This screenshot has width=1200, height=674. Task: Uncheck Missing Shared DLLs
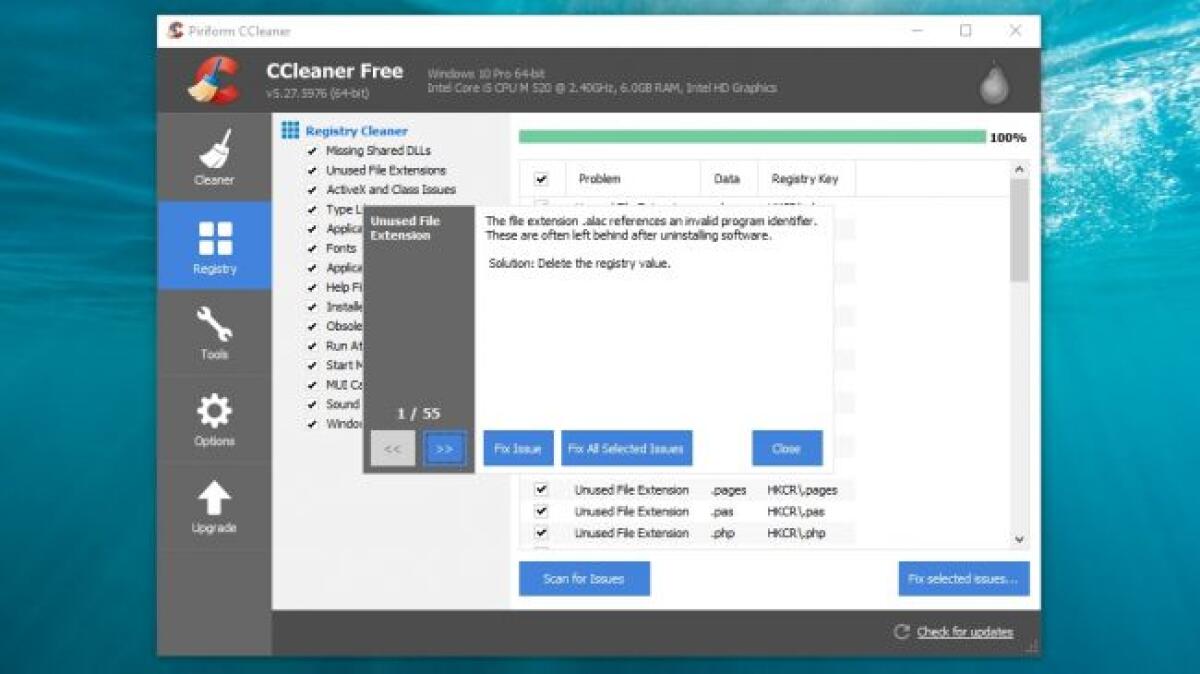pos(314,150)
